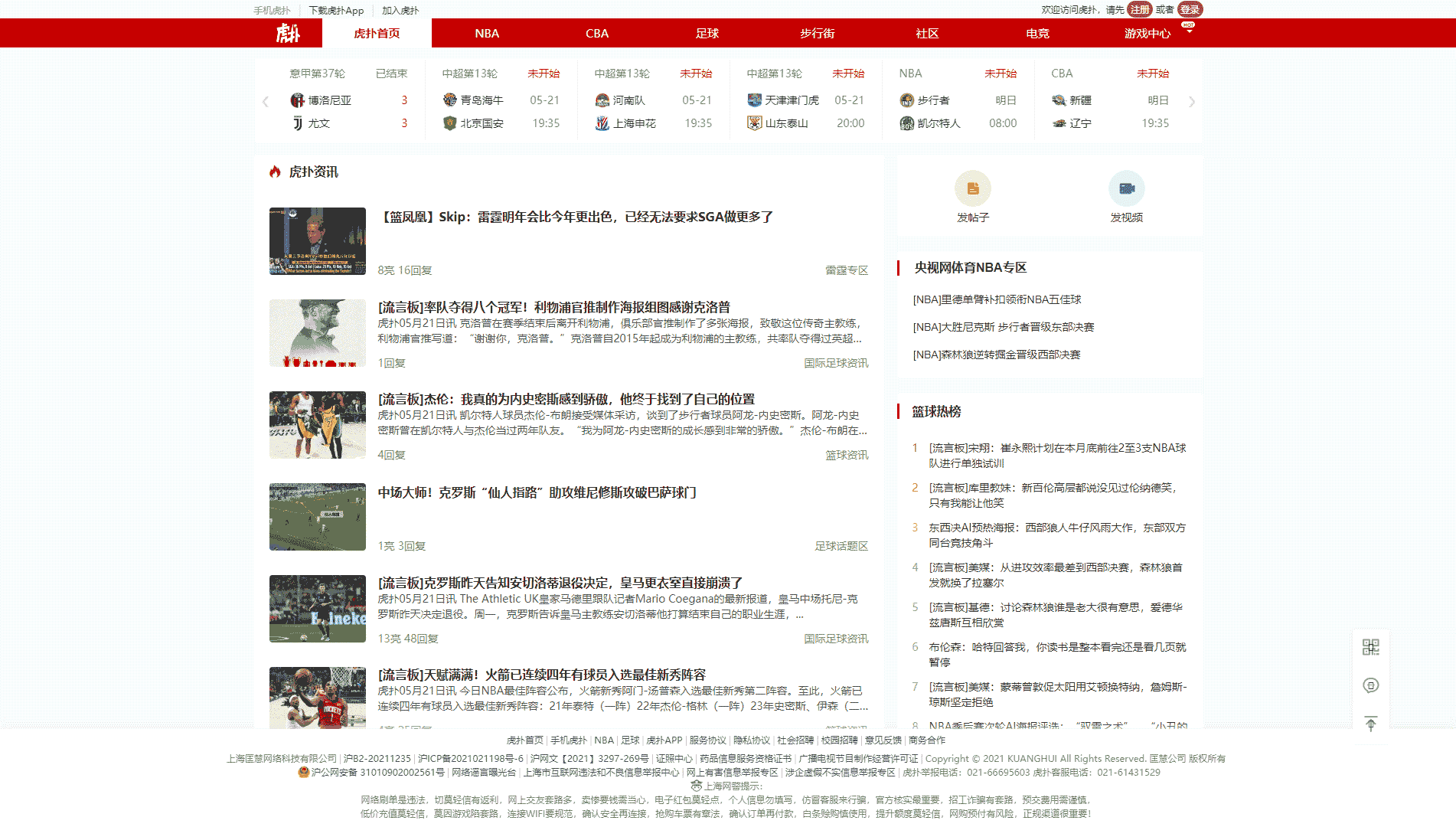Open the CBA navigation tab
The image size is (1456, 827).
[x=597, y=33]
